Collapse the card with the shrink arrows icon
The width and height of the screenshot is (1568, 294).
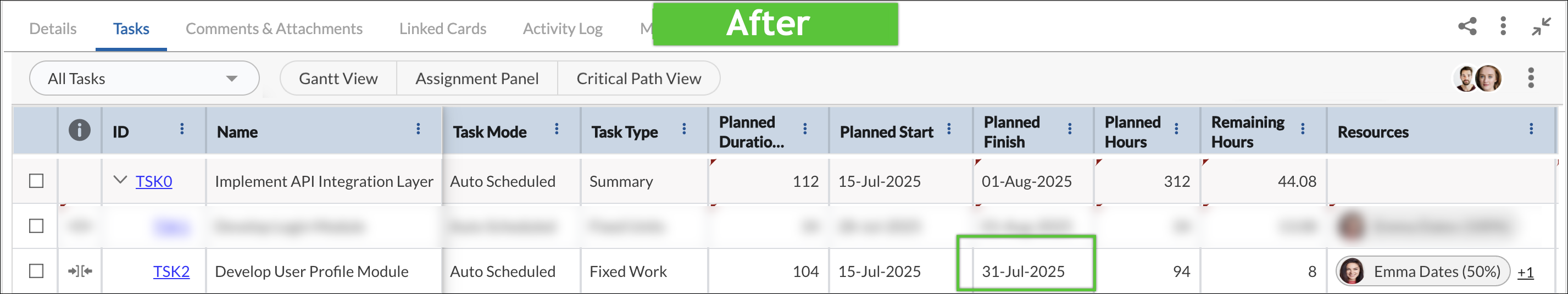pyautogui.click(x=1541, y=26)
